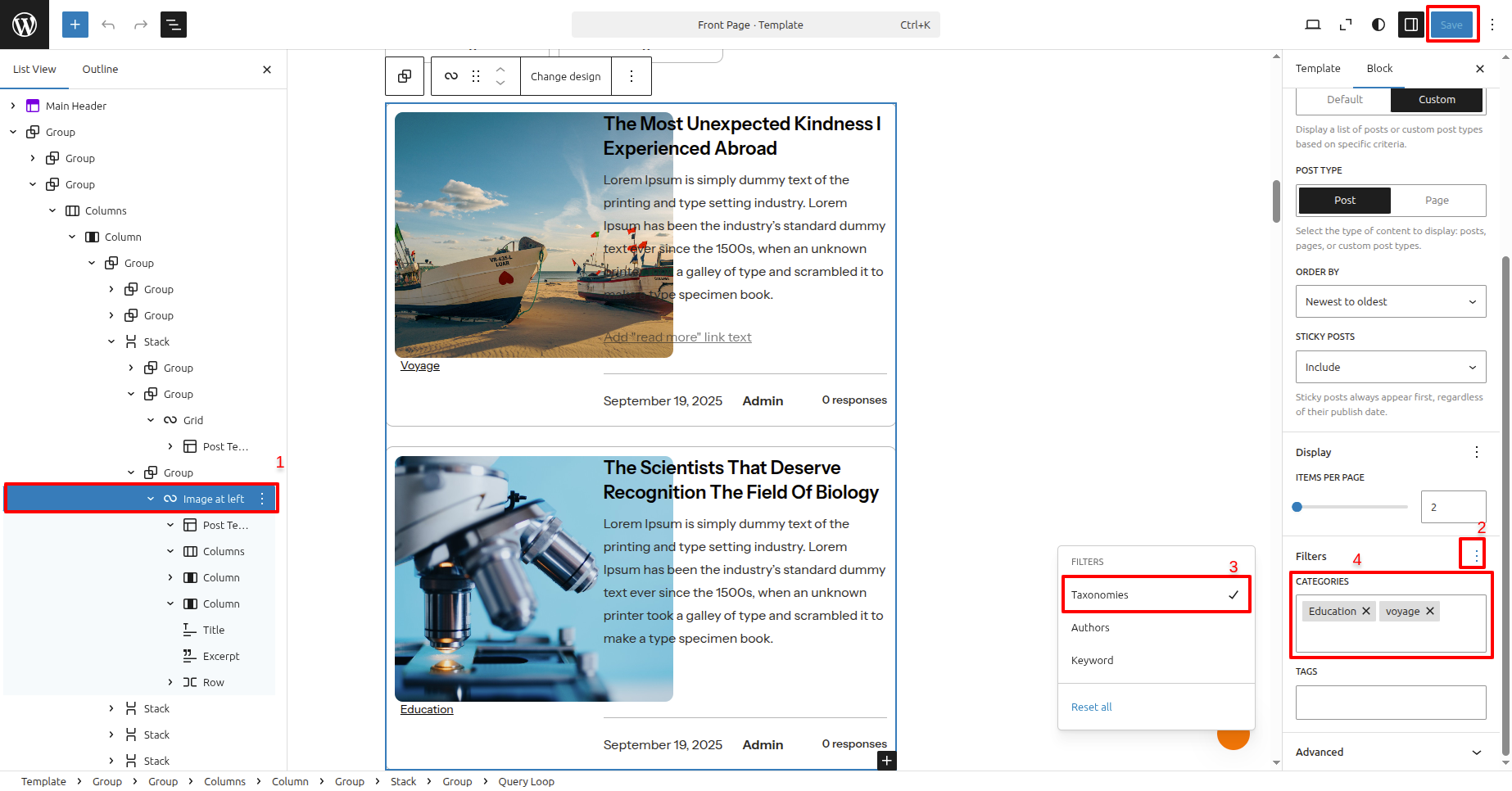The width and height of the screenshot is (1512, 791).
Task: Open the styles half-circle icon
Action: (1378, 25)
